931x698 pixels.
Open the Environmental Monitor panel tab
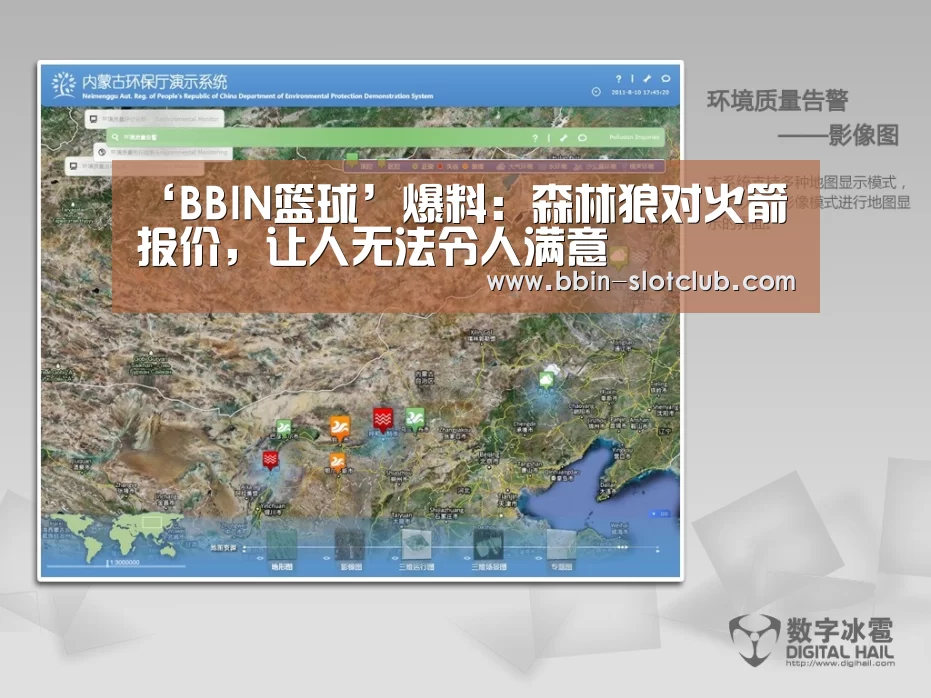coord(154,119)
